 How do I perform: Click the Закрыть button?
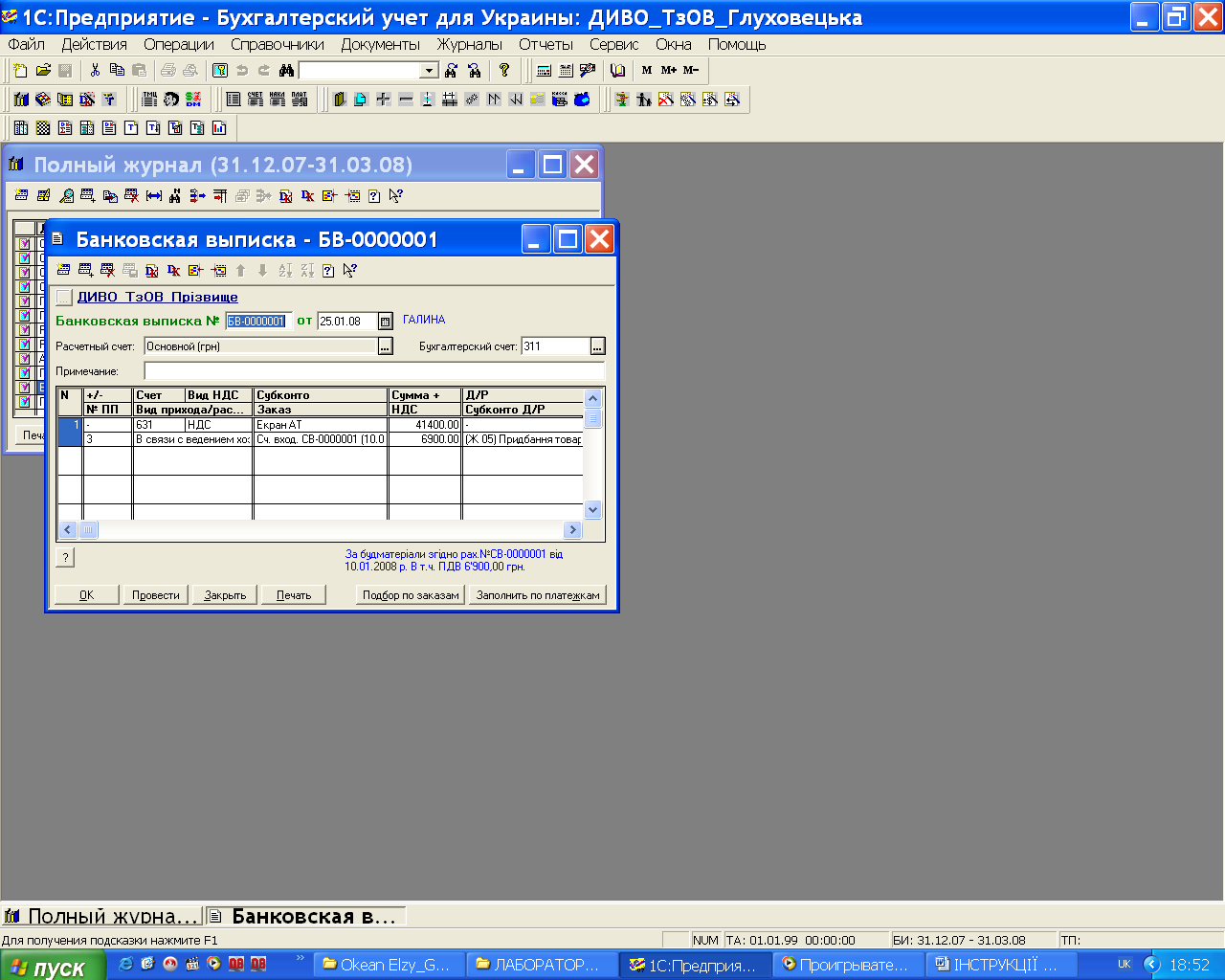(x=226, y=594)
